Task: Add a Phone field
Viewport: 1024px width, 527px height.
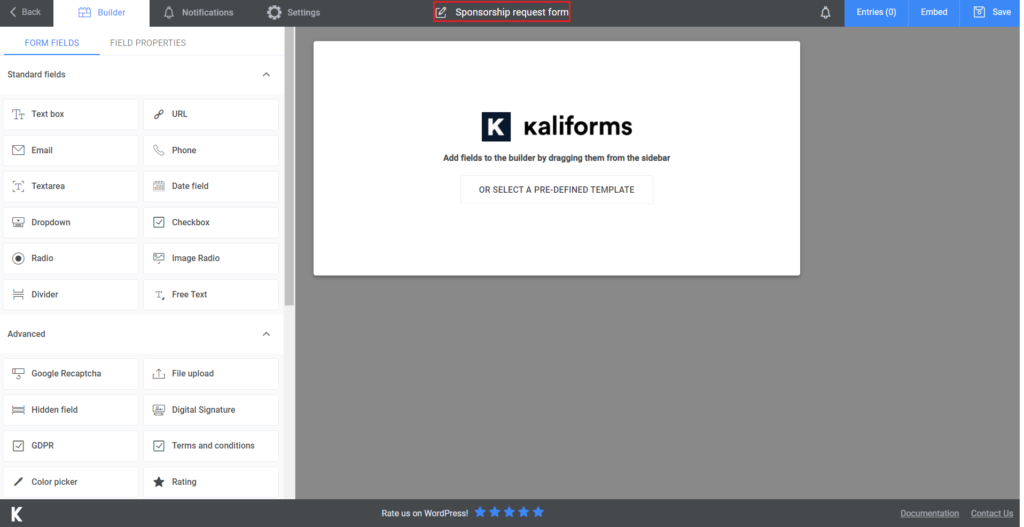Action: 211,150
